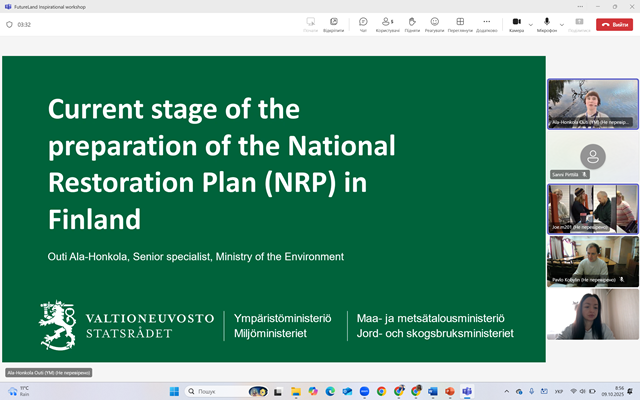Leave the meeting with the red button

(x=616, y=24)
